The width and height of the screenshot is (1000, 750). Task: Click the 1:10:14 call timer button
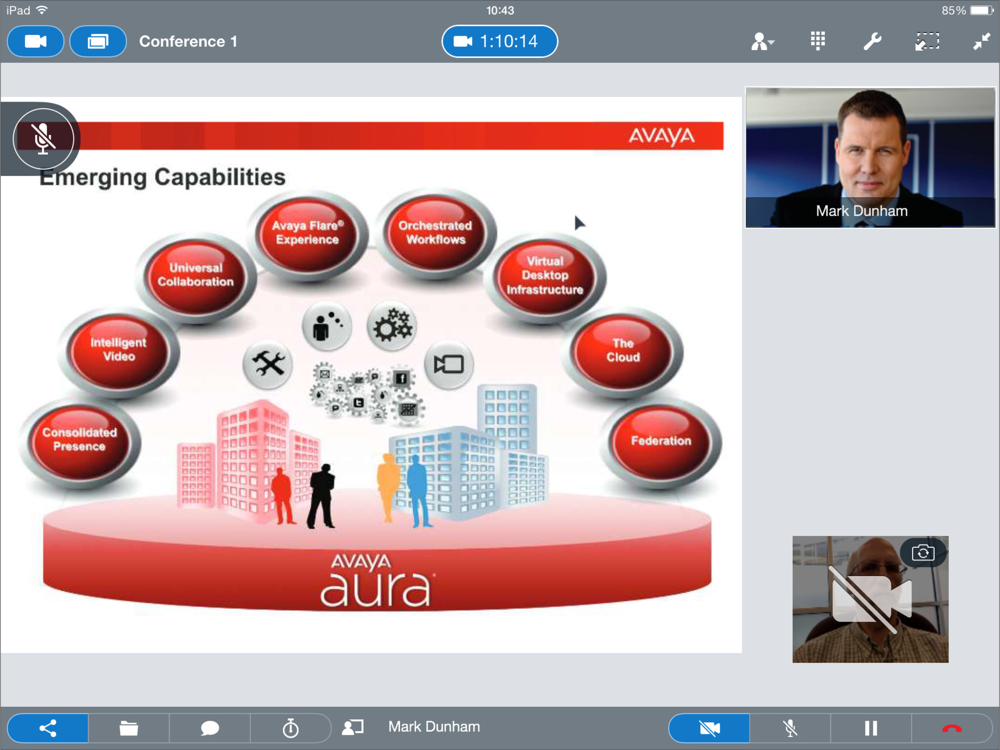(499, 41)
